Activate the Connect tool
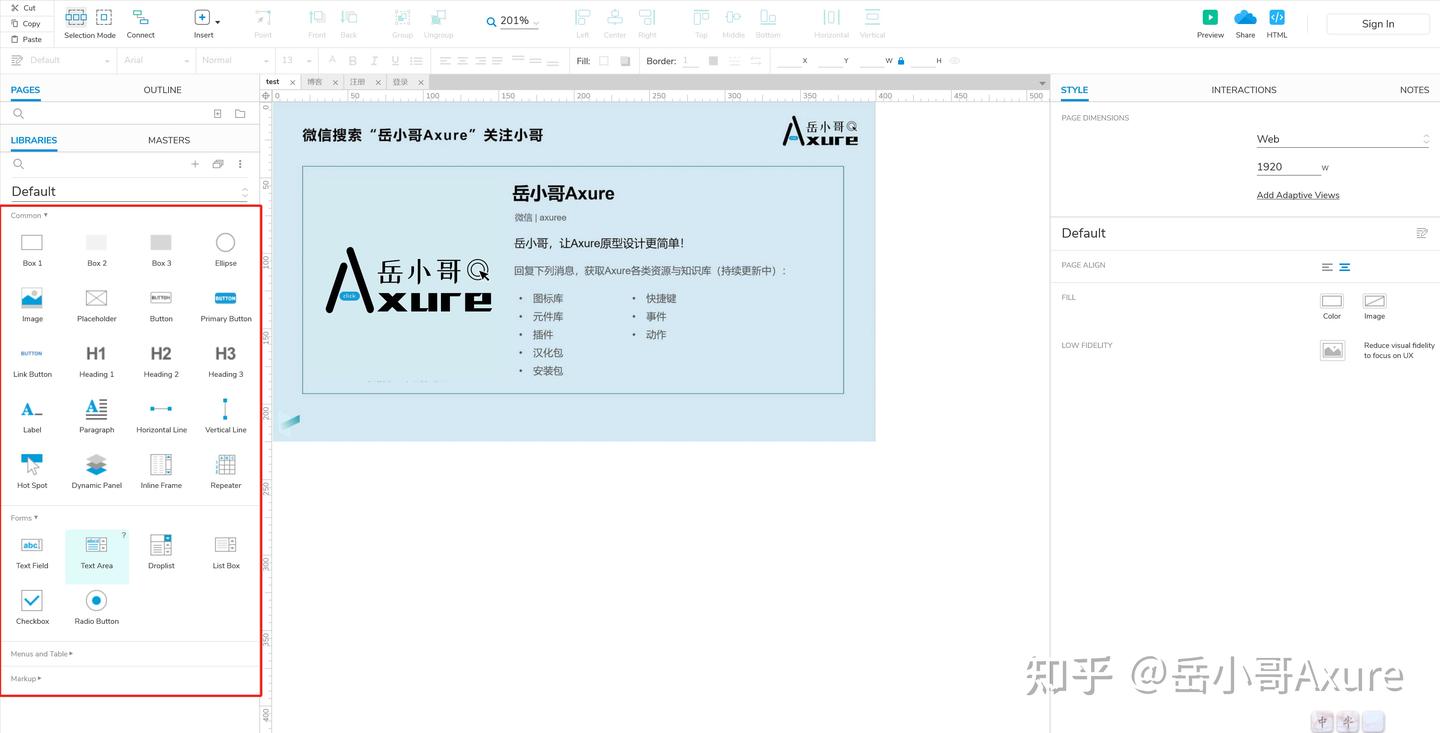Screen dimensions: 1440x733 140,23
